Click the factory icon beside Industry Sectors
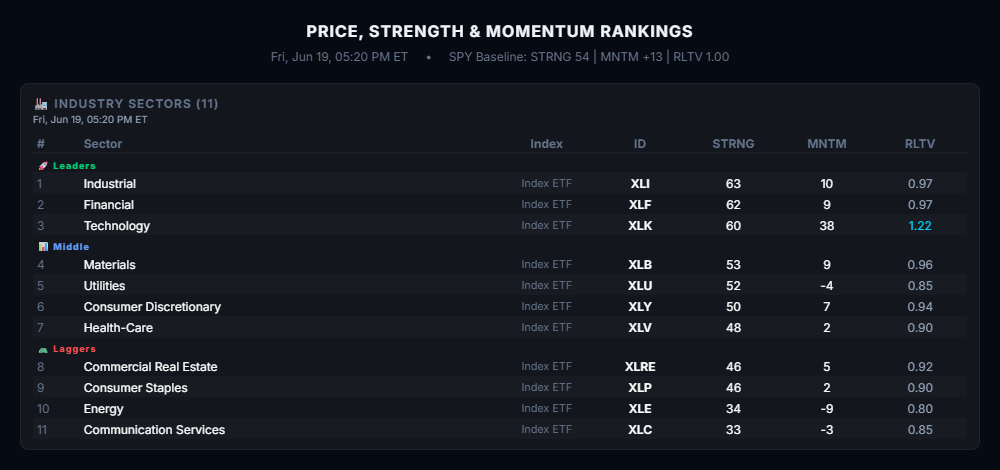 41,103
